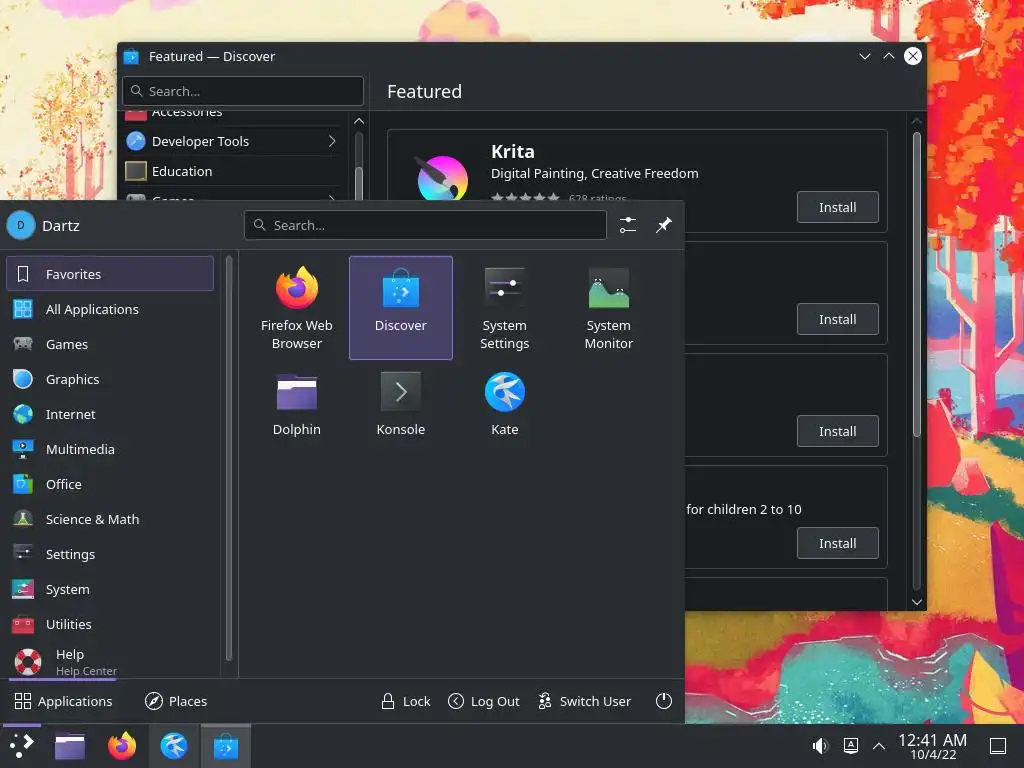
Task: Open Graphics category in launcher
Action: [110, 379]
